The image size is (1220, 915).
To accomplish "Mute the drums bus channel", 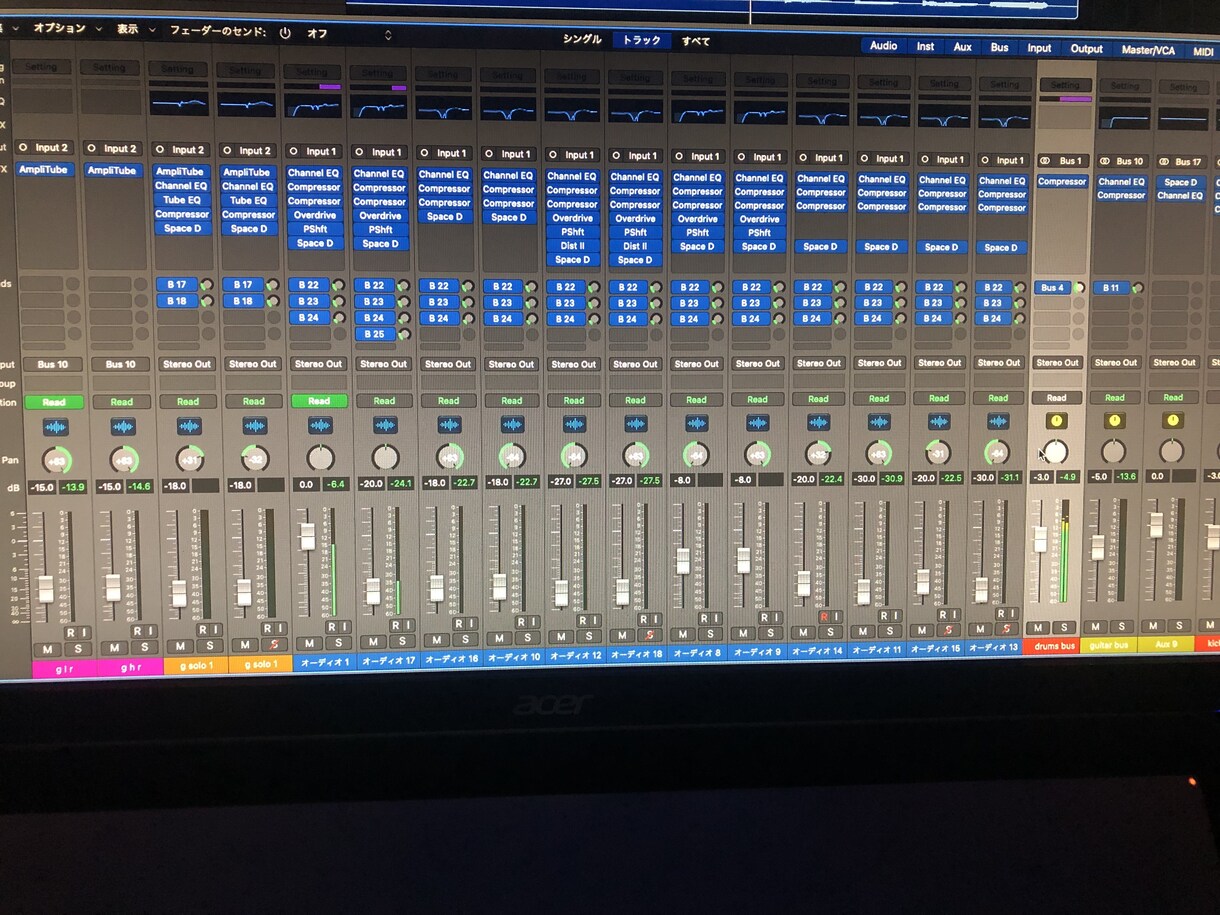I will [x=1040, y=628].
